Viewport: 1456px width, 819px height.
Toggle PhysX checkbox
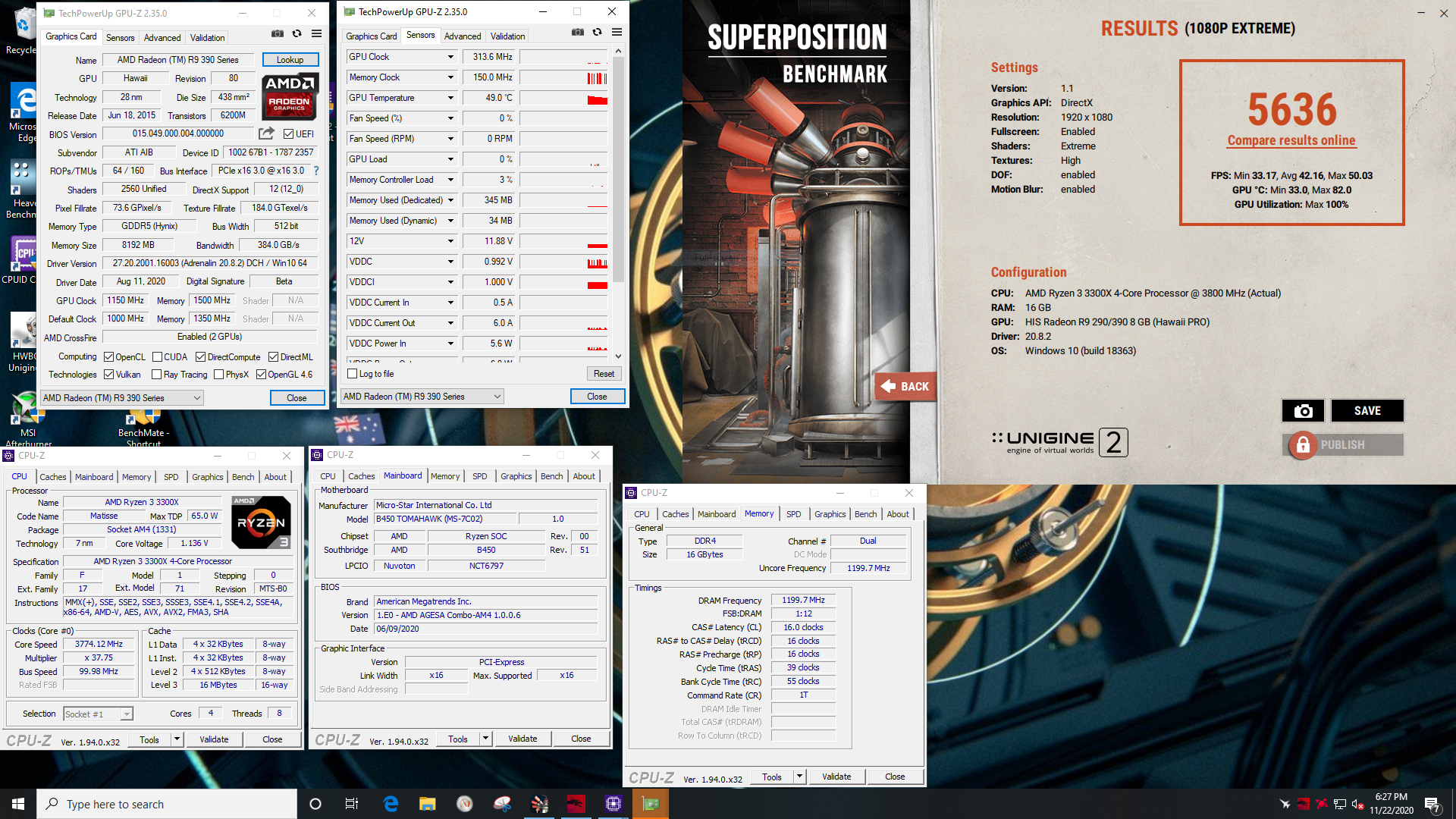click(218, 375)
